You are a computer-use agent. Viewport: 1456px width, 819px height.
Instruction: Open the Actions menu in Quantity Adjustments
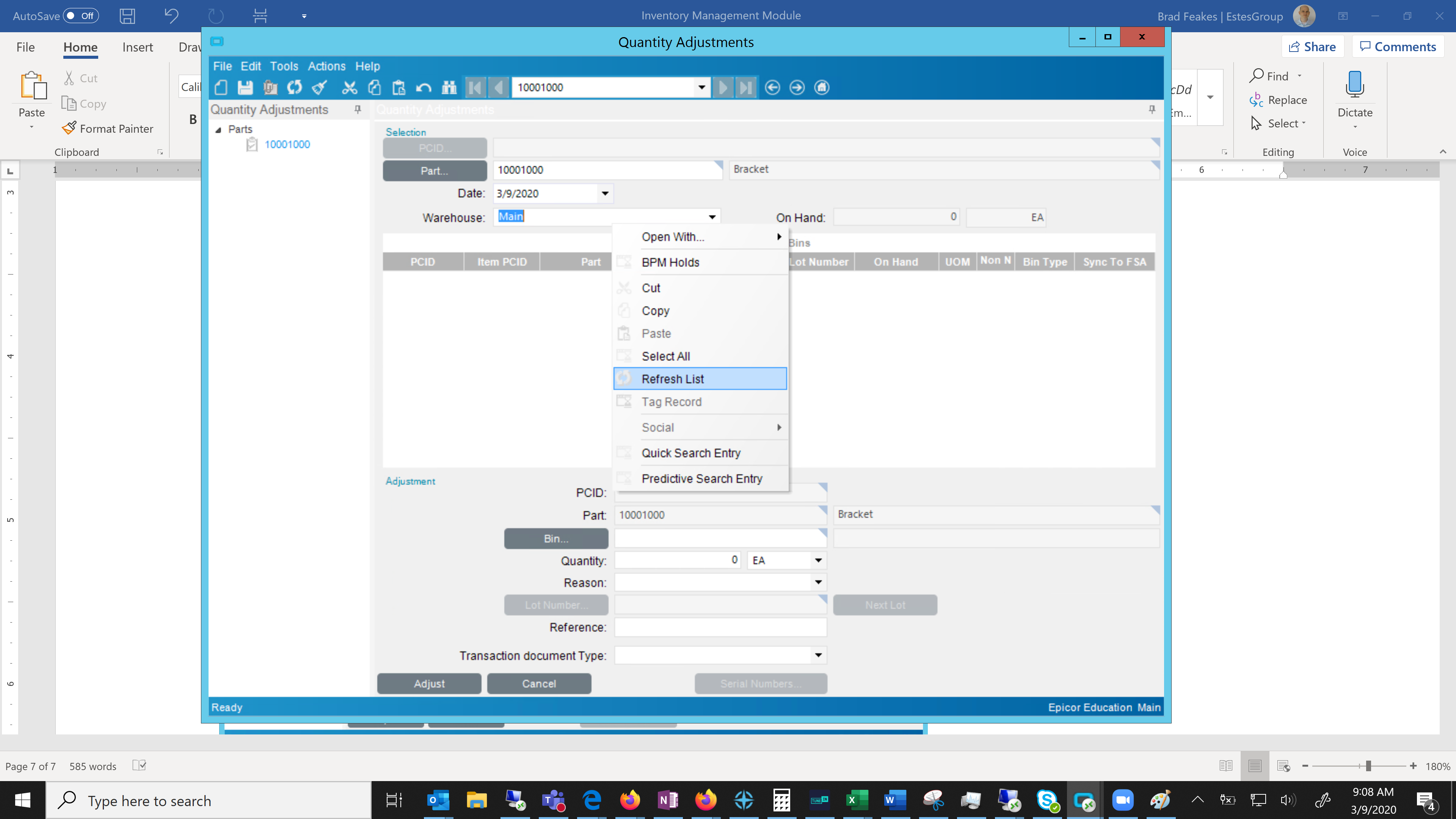(326, 66)
